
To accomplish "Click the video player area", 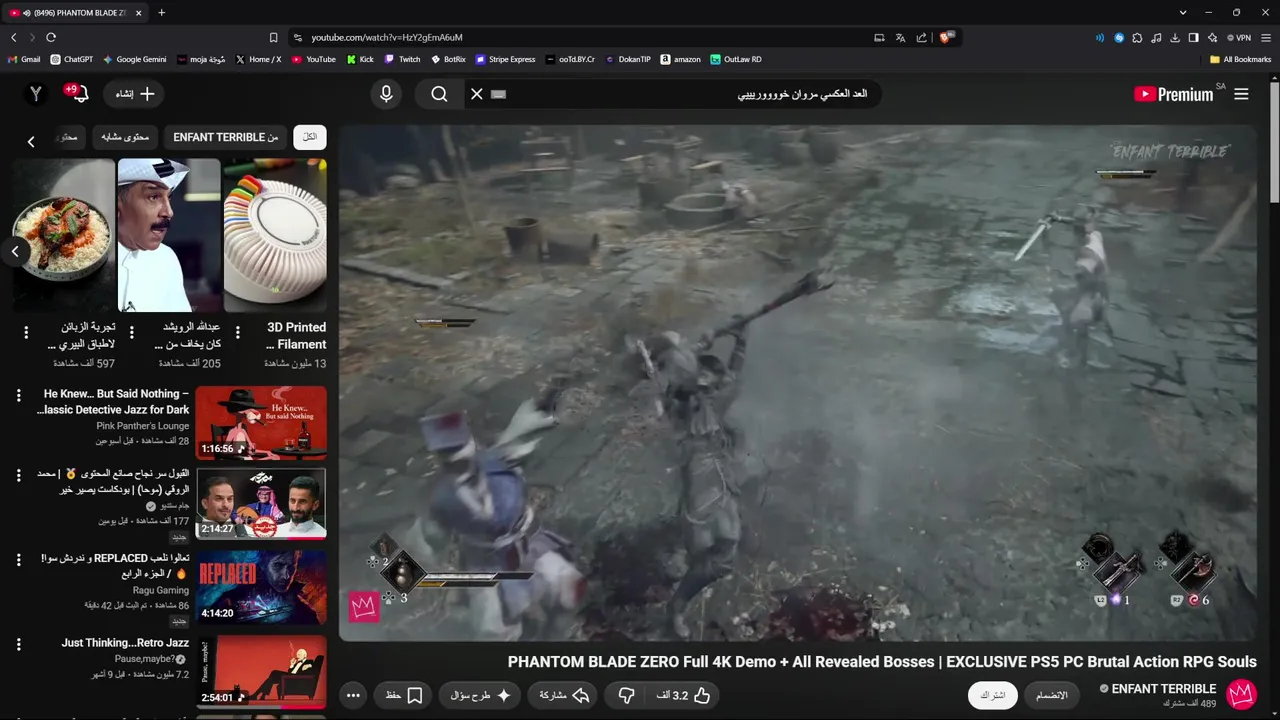I will click(x=798, y=382).
